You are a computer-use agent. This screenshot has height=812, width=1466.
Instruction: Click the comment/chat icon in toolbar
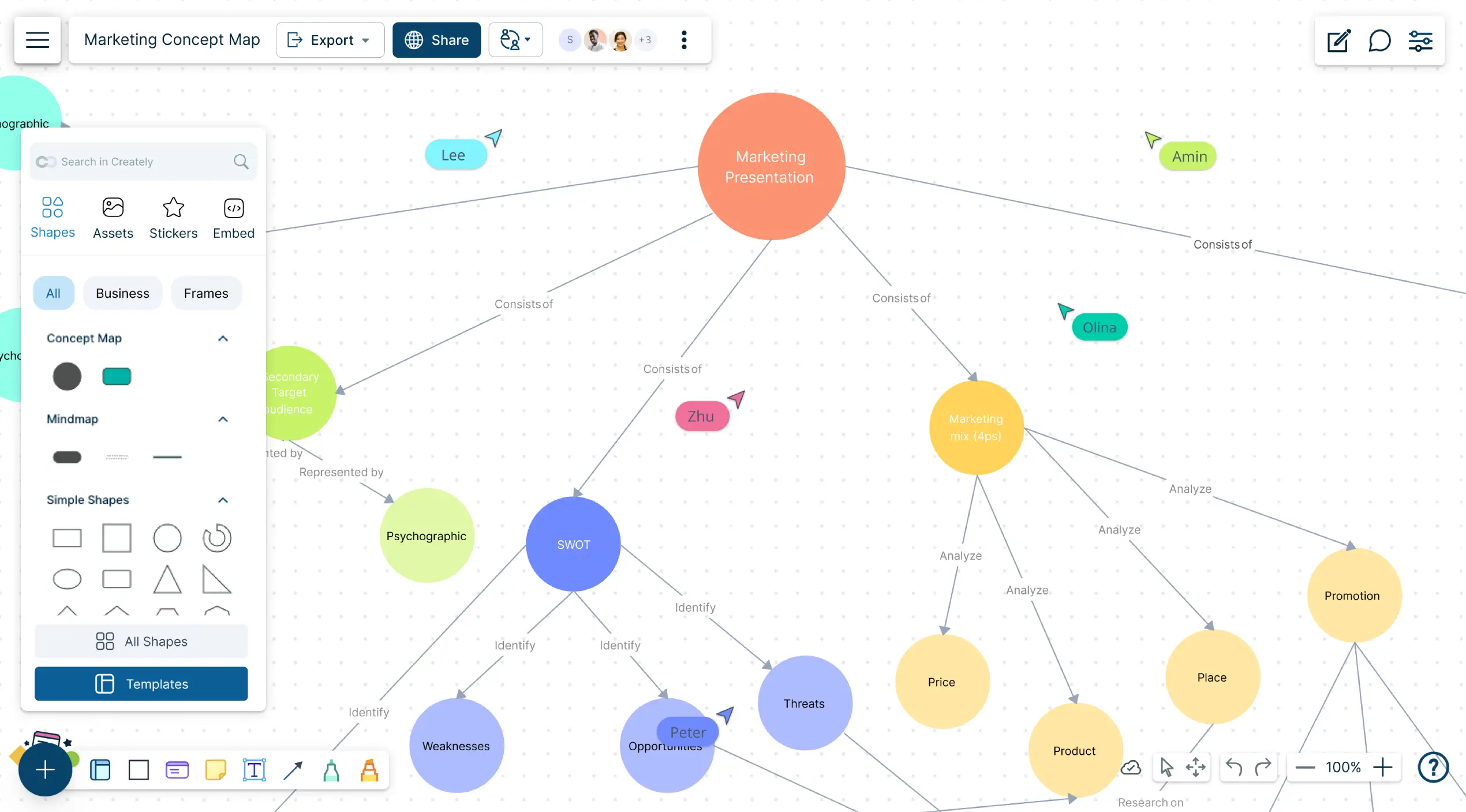pyautogui.click(x=1380, y=40)
